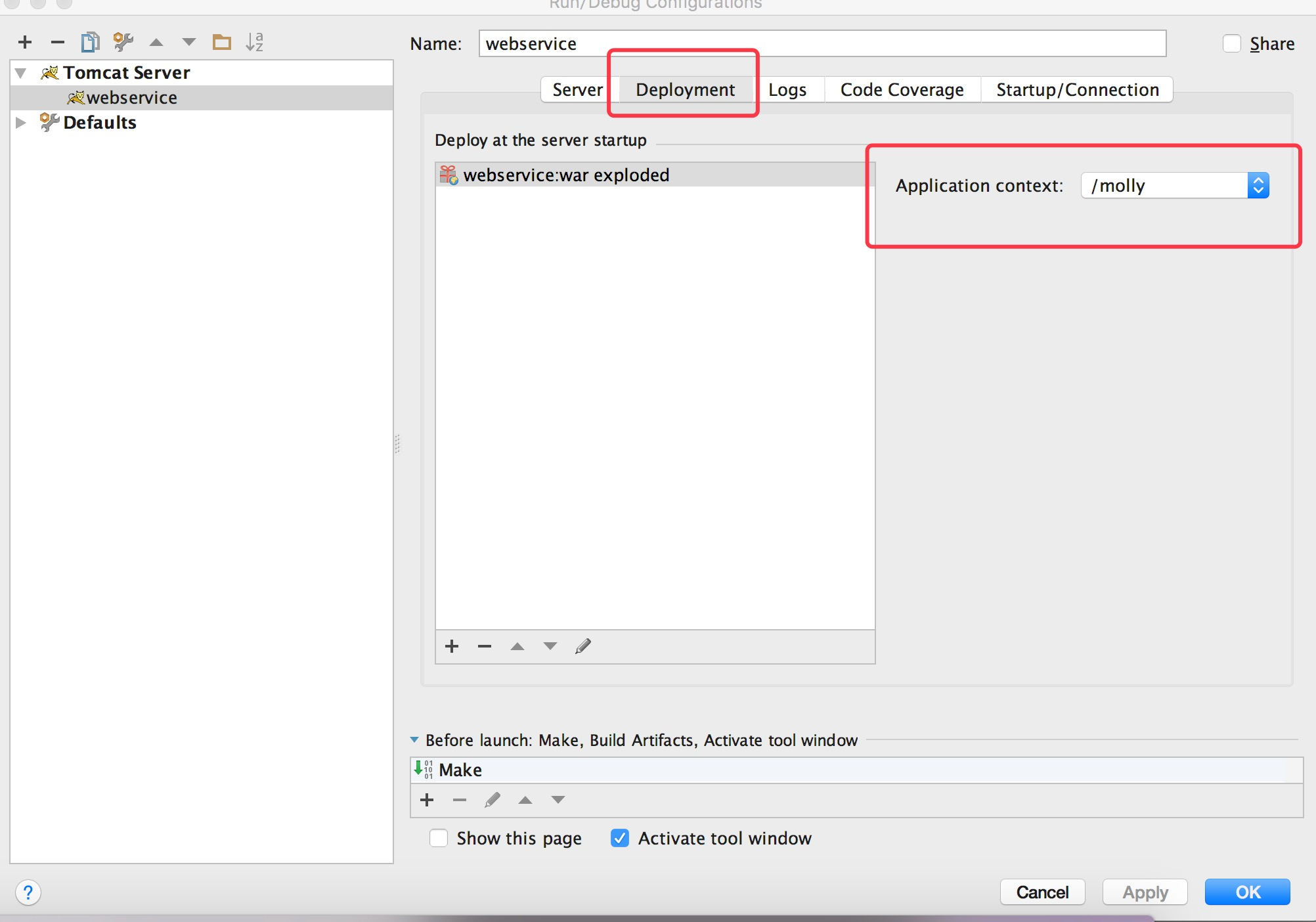This screenshot has width=1316, height=922.
Task: Move before launch task down
Action: (558, 800)
